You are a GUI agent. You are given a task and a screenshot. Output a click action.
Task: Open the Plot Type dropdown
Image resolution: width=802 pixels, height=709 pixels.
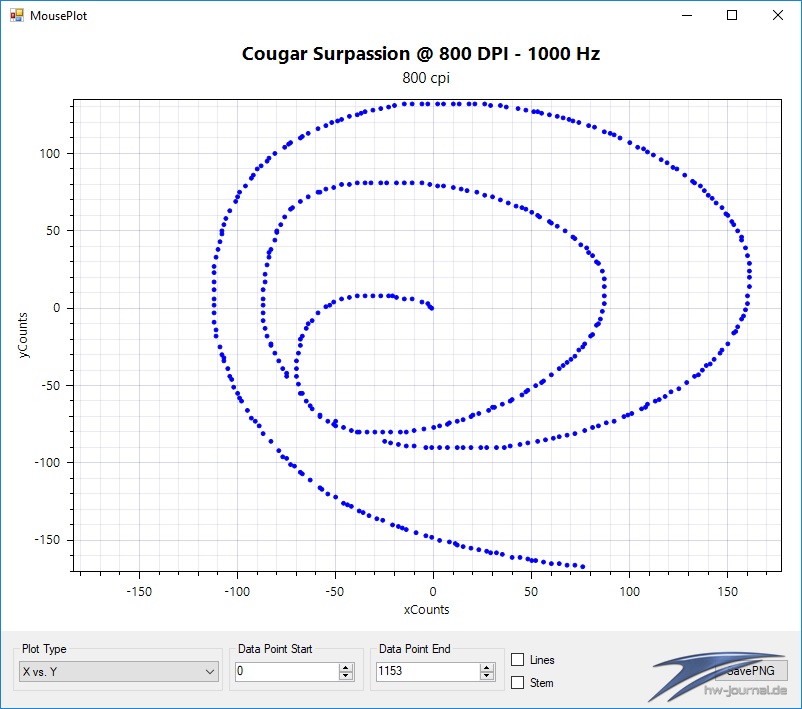(118, 671)
